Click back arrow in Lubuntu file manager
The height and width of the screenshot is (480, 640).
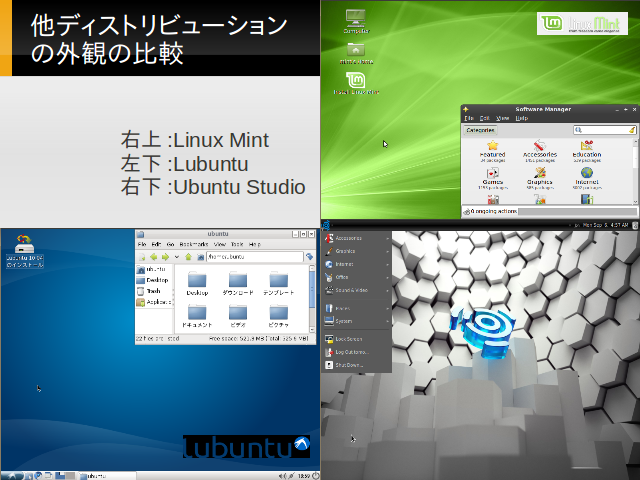point(153,257)
